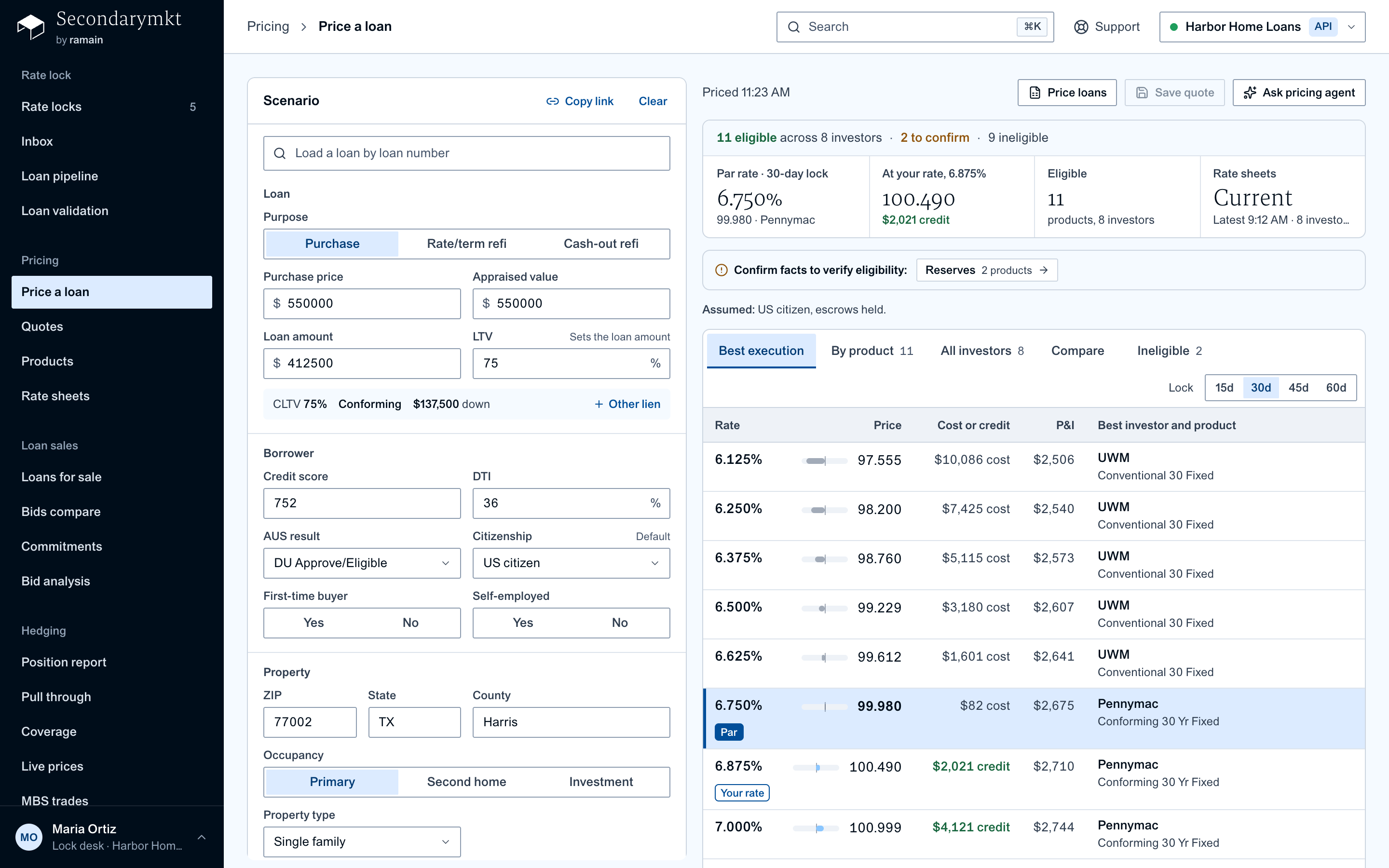This screenshot has height=868, width=1389.
Task: Click the price bar in the 7.000% row
Action: (x=816, y=828)
